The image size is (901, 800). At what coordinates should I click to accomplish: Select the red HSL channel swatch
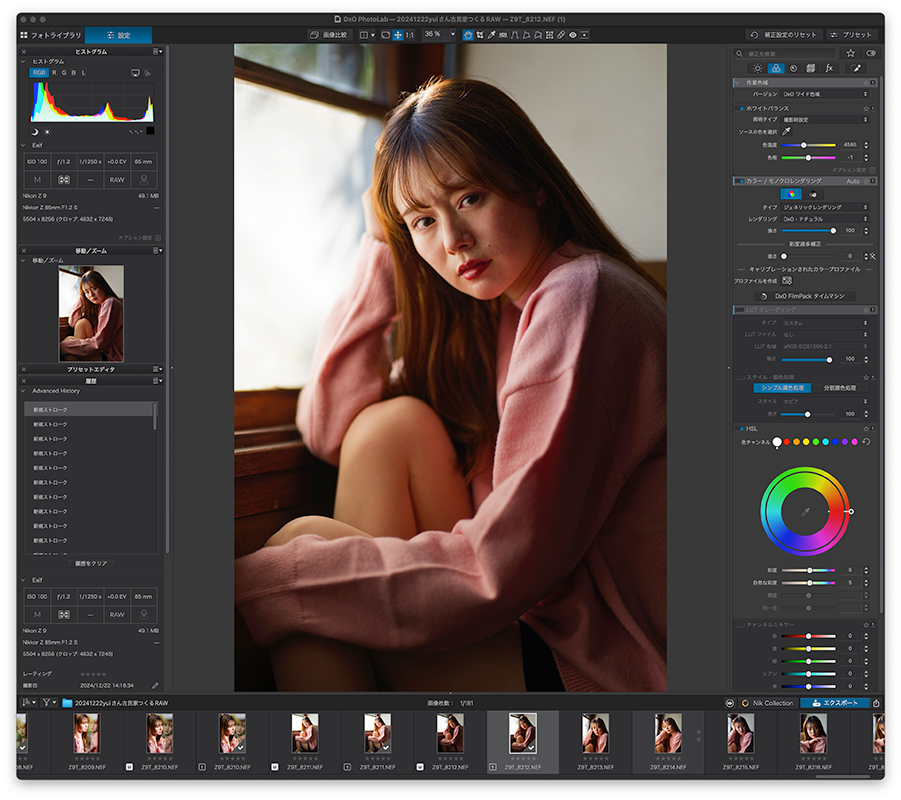(x=786, y=442)
